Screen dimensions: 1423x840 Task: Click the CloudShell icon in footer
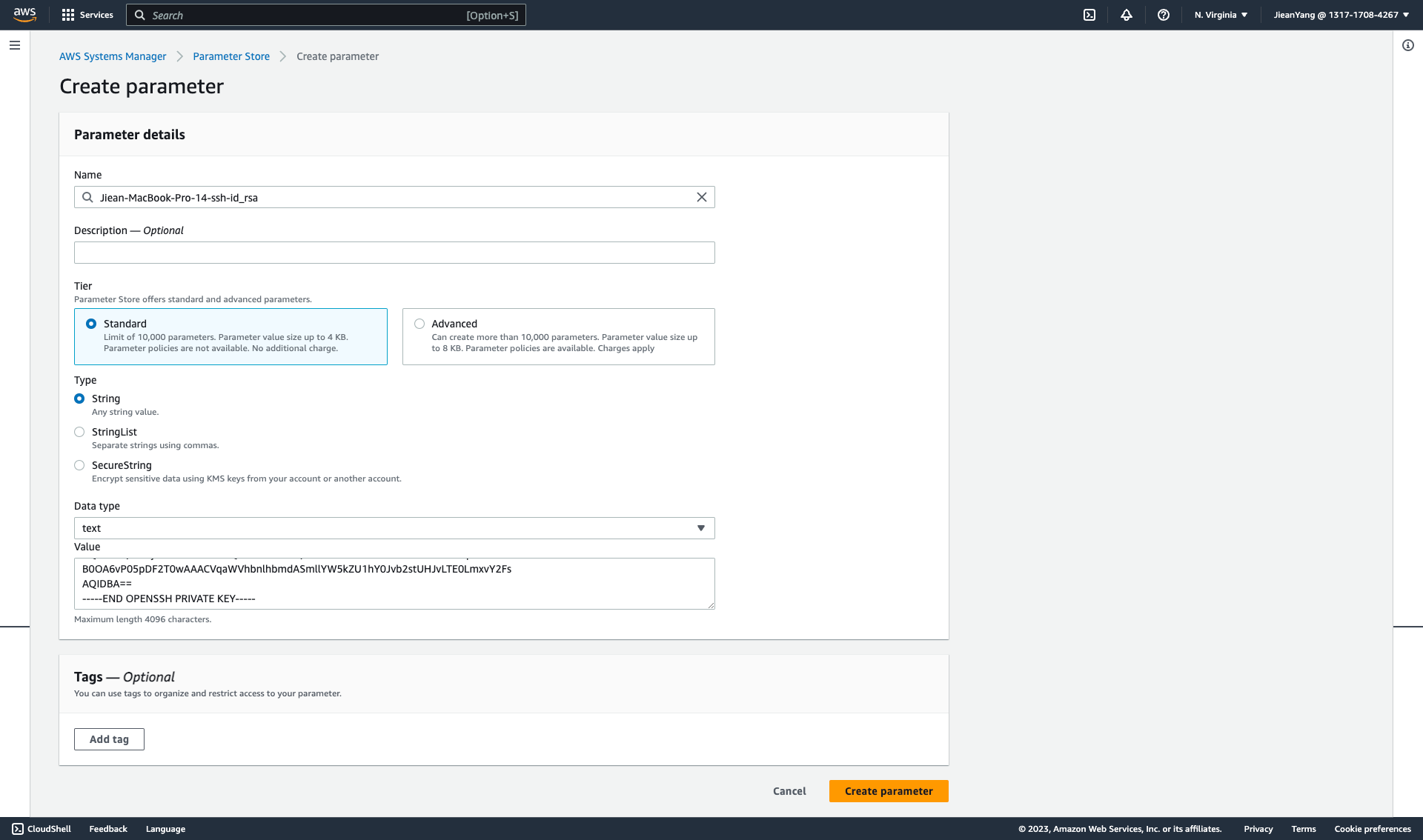click(x=18, y=829)
